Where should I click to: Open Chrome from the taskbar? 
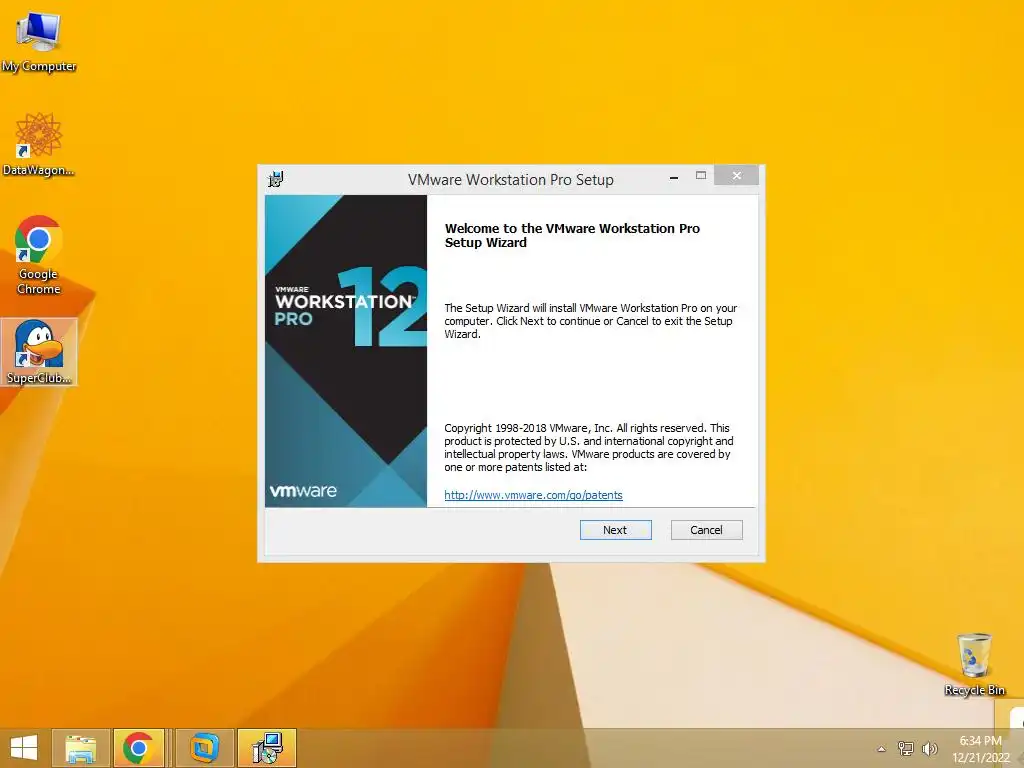point(138,748)
